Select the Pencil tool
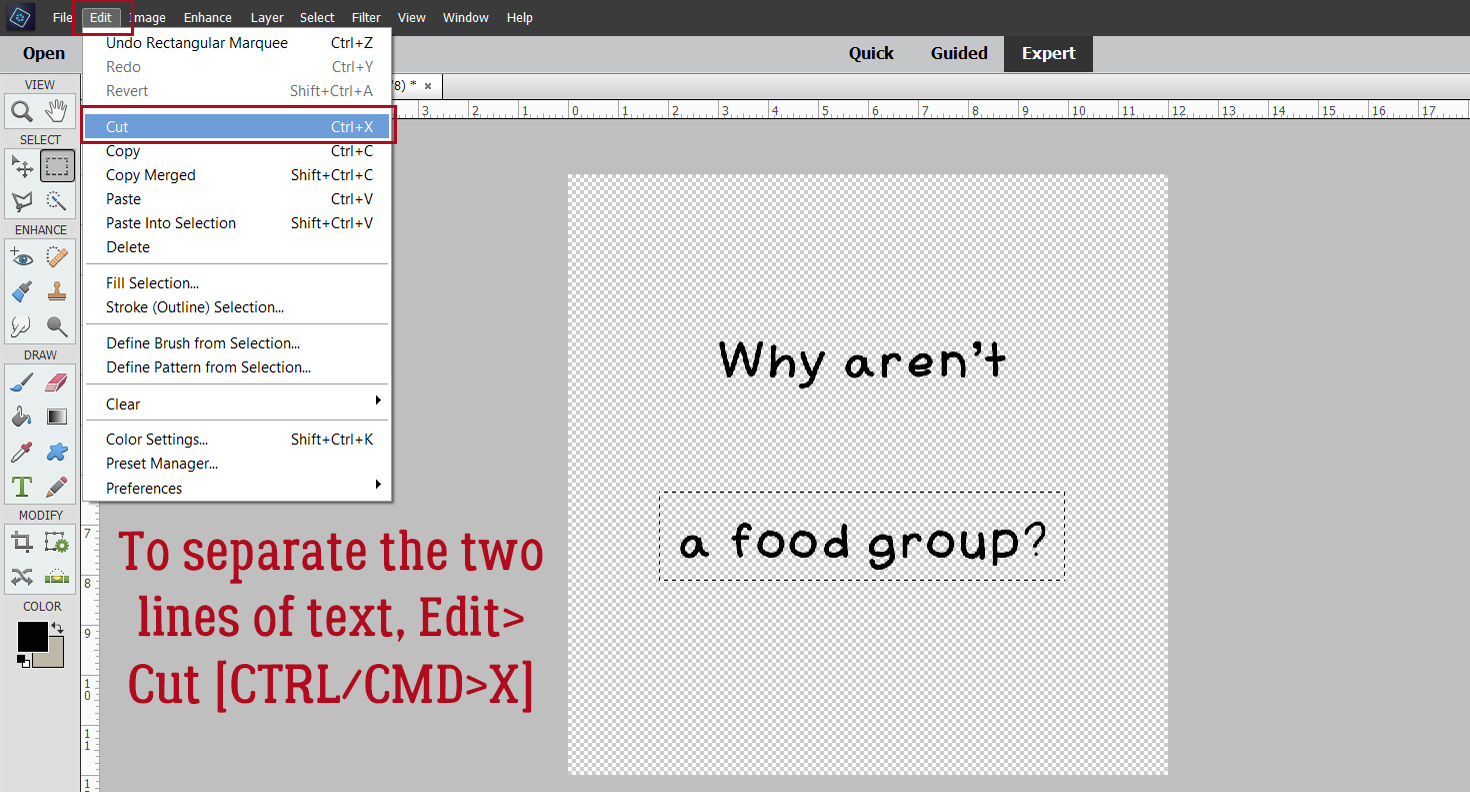This screenshot has width=1470, height=792. 57,487
